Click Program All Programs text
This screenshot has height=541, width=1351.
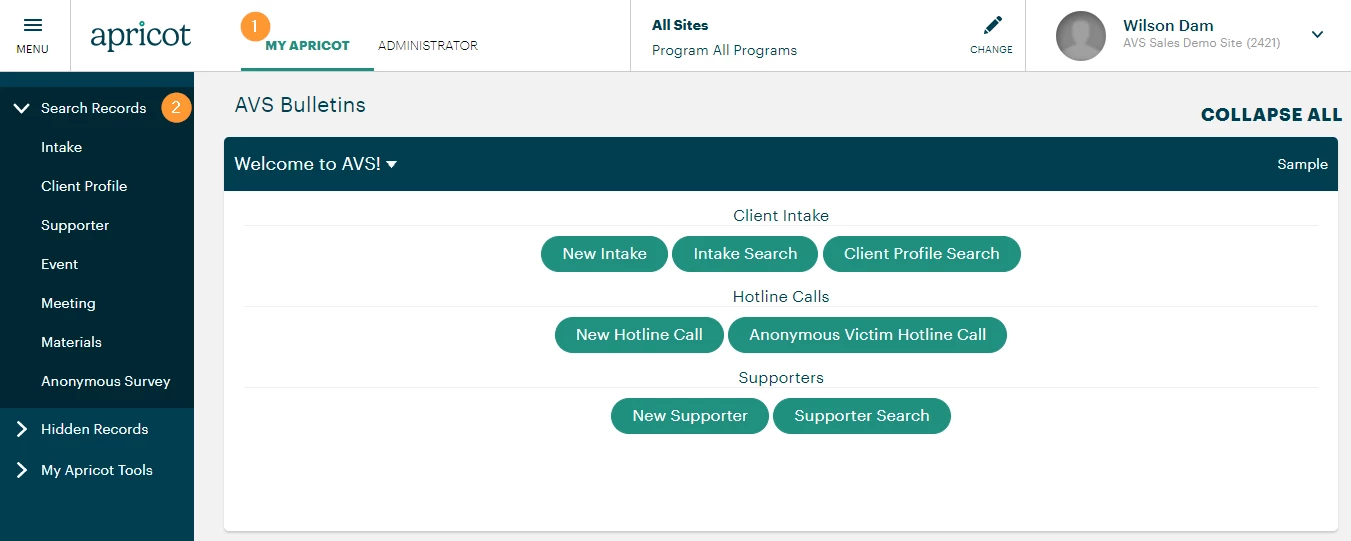click(x=724, y=50)
